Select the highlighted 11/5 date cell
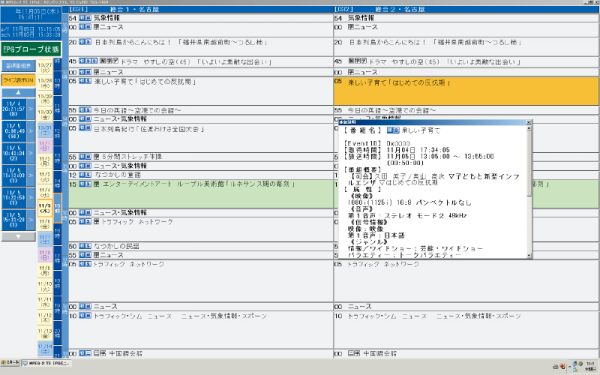Image resolution: width=600 pixels, height=375 pixels. pyautogui.click(x=45, y=208)
